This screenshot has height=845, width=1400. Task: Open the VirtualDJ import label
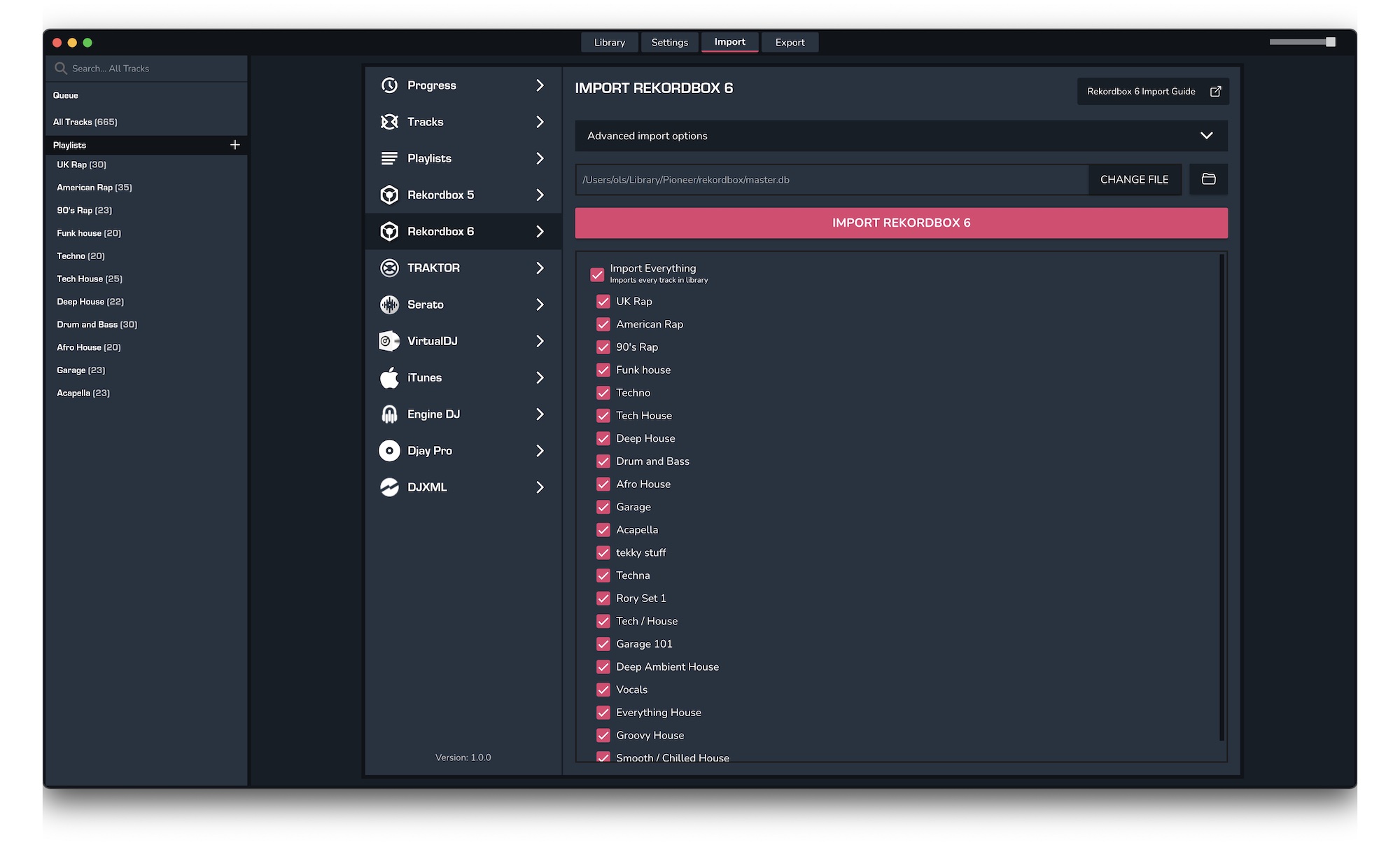point(433,341)
